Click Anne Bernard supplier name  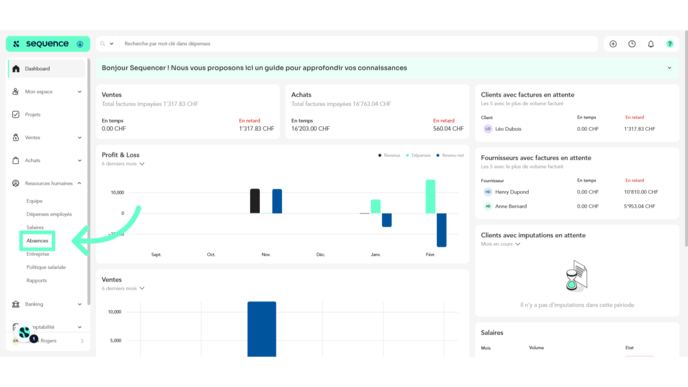click(x=511, y=206)
